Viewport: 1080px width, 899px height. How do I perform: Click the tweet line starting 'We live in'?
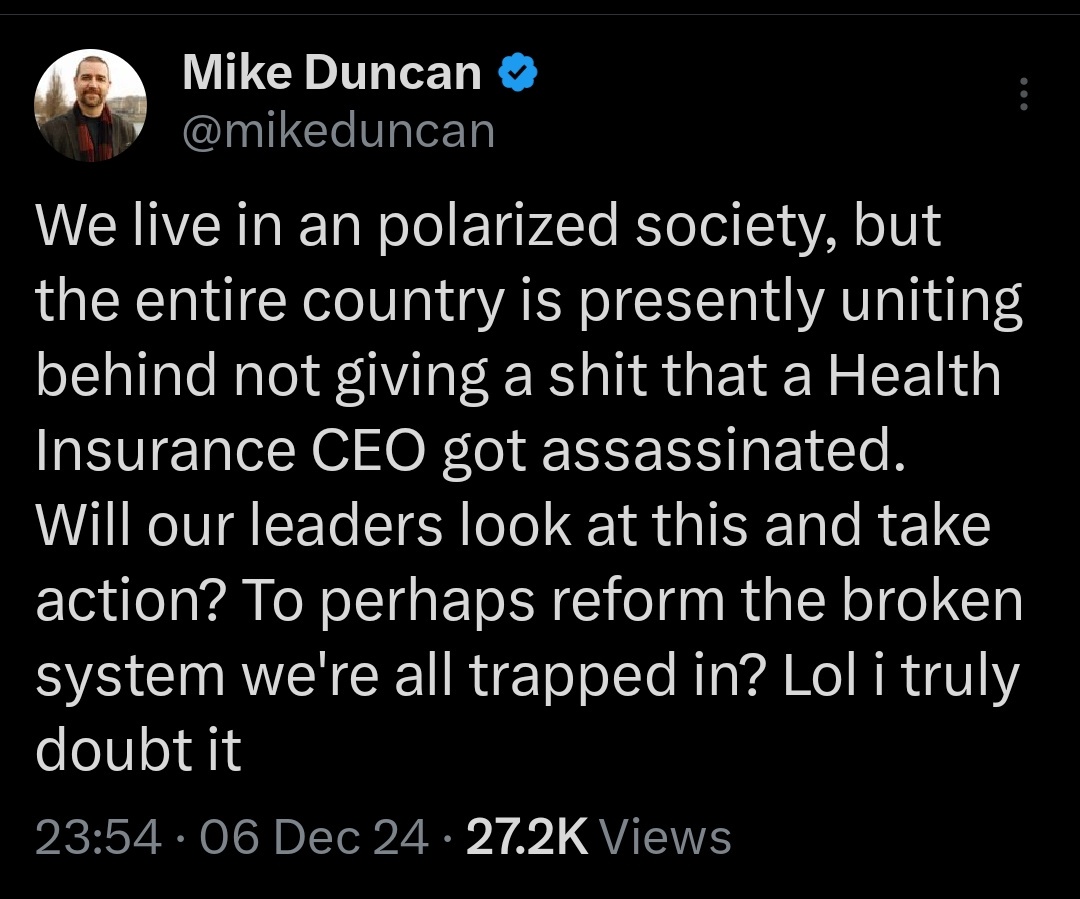pos(488,225)
